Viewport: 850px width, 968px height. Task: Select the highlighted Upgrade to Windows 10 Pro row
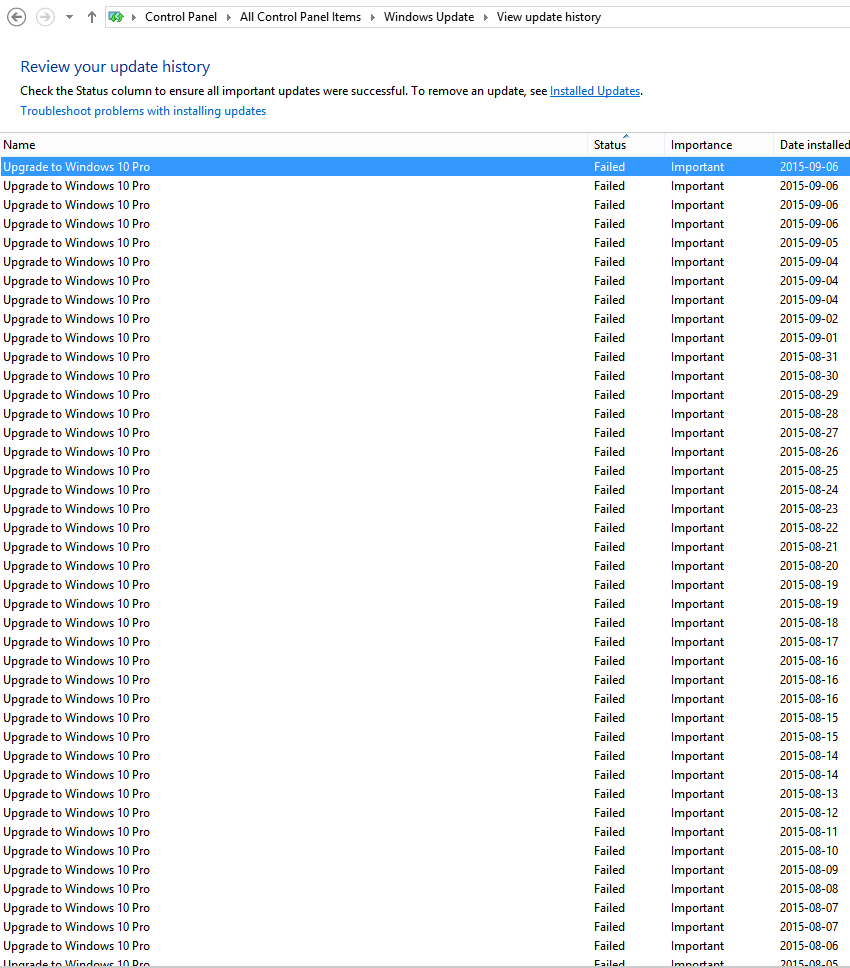click(x=425, y=167)
